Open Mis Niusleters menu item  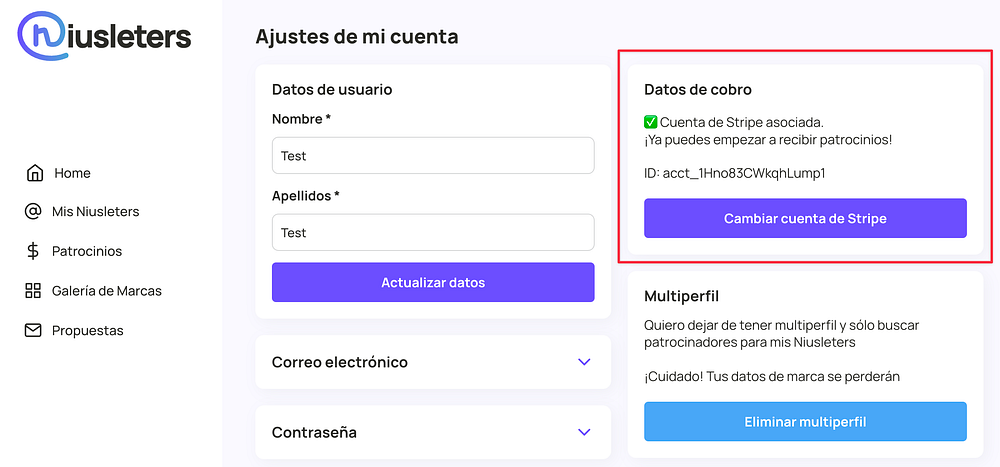click(96, 212)
